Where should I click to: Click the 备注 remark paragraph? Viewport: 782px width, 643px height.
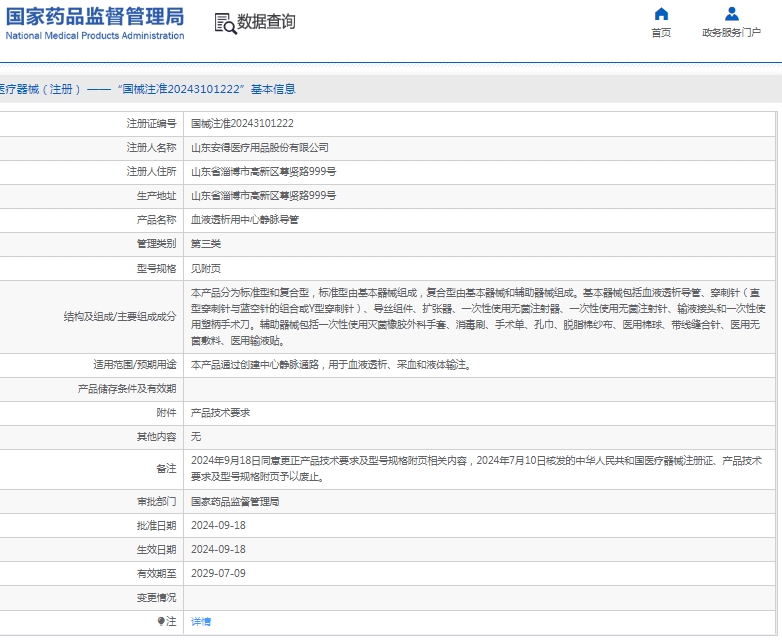[476, 469]
